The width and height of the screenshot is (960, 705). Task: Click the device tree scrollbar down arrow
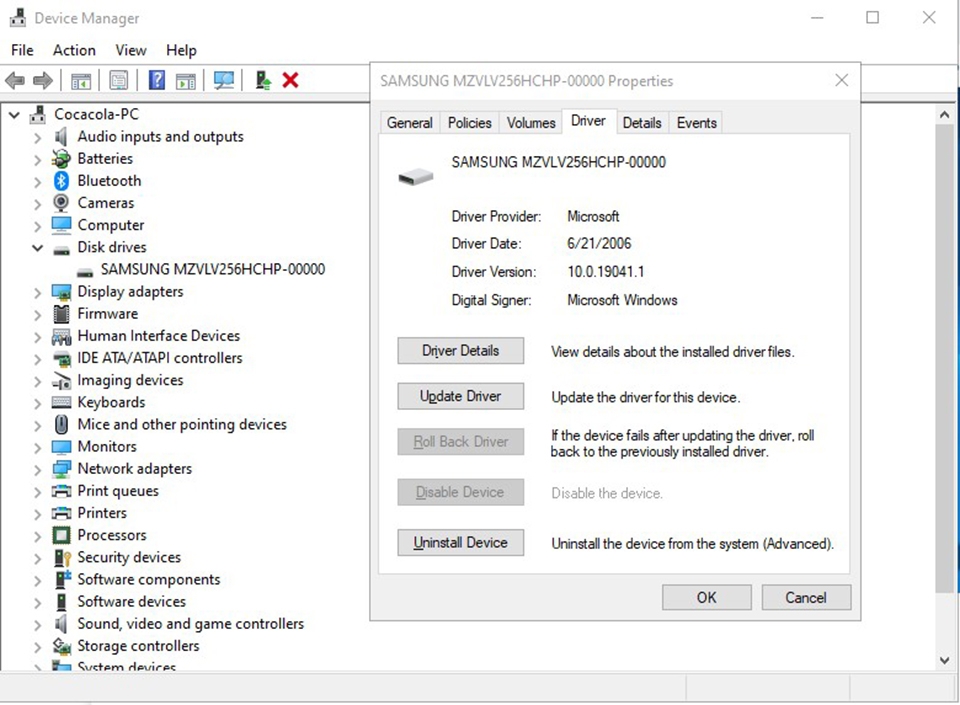click(x=945, y=660)
